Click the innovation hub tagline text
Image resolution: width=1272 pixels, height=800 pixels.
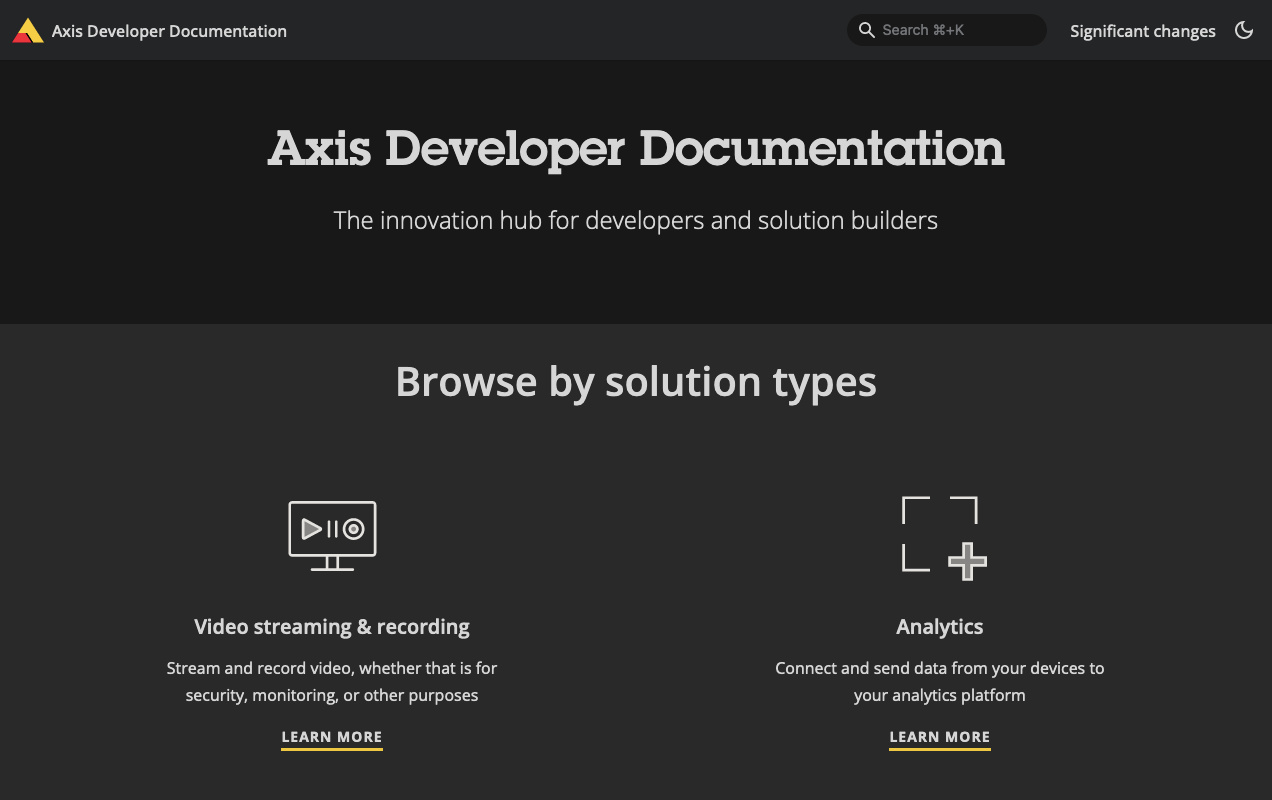(636, 220)
